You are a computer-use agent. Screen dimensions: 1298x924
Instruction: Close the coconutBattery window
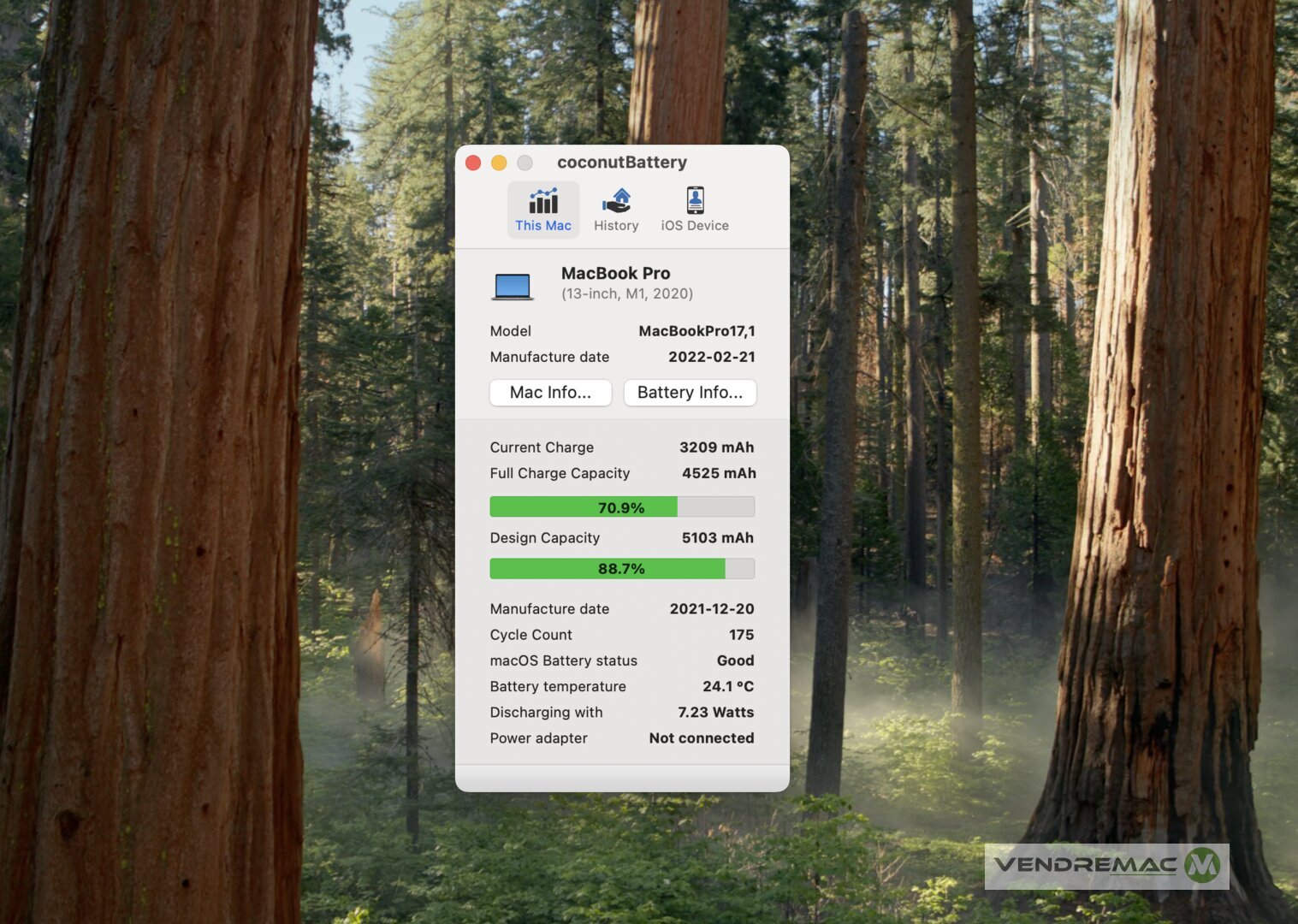[x=473, y=163]
